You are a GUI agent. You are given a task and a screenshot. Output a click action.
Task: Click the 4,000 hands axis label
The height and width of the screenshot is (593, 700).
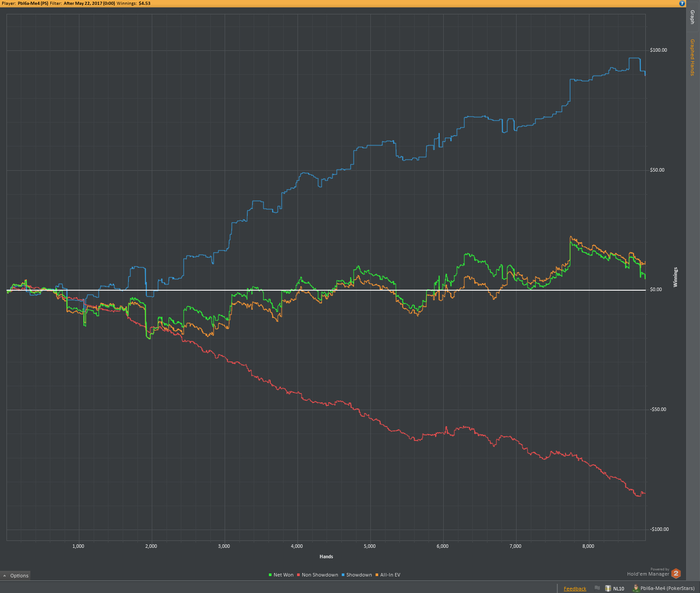tap(297, 546)
